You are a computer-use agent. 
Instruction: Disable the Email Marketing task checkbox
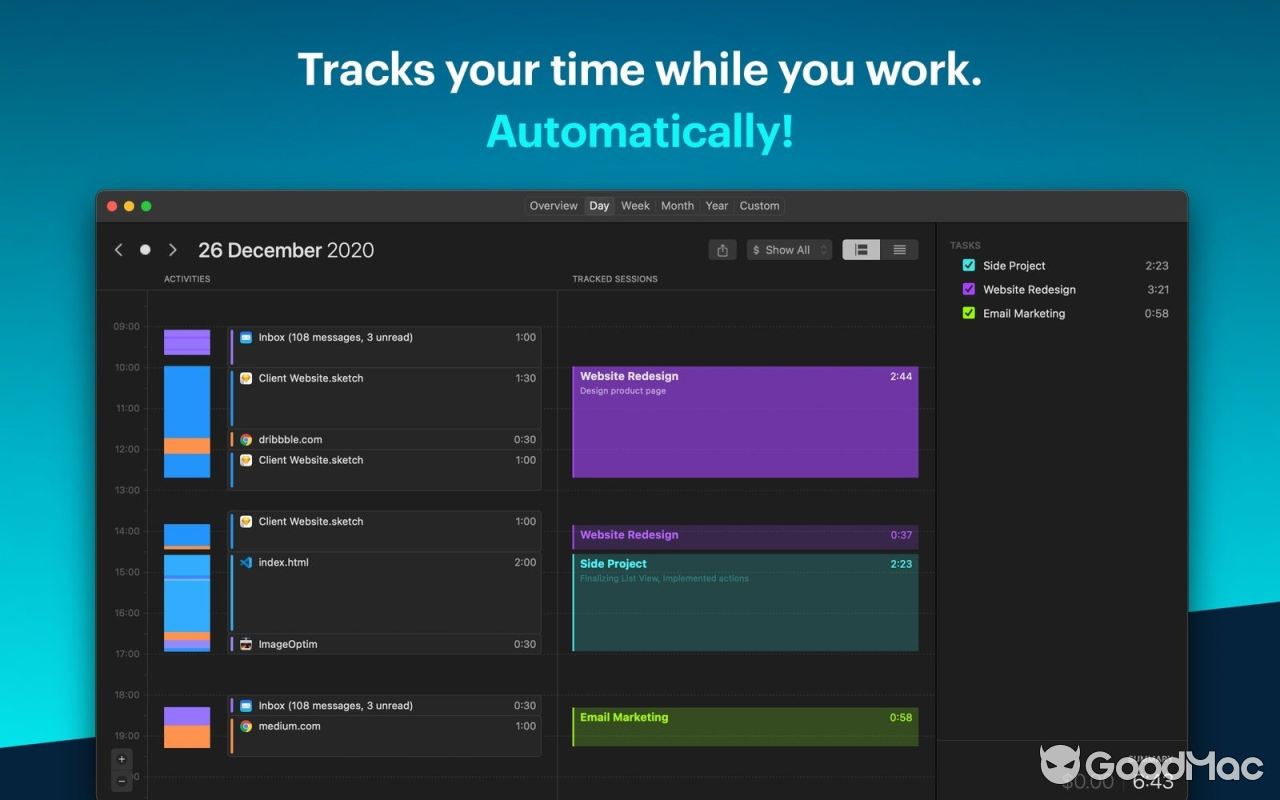pos(968,313)
